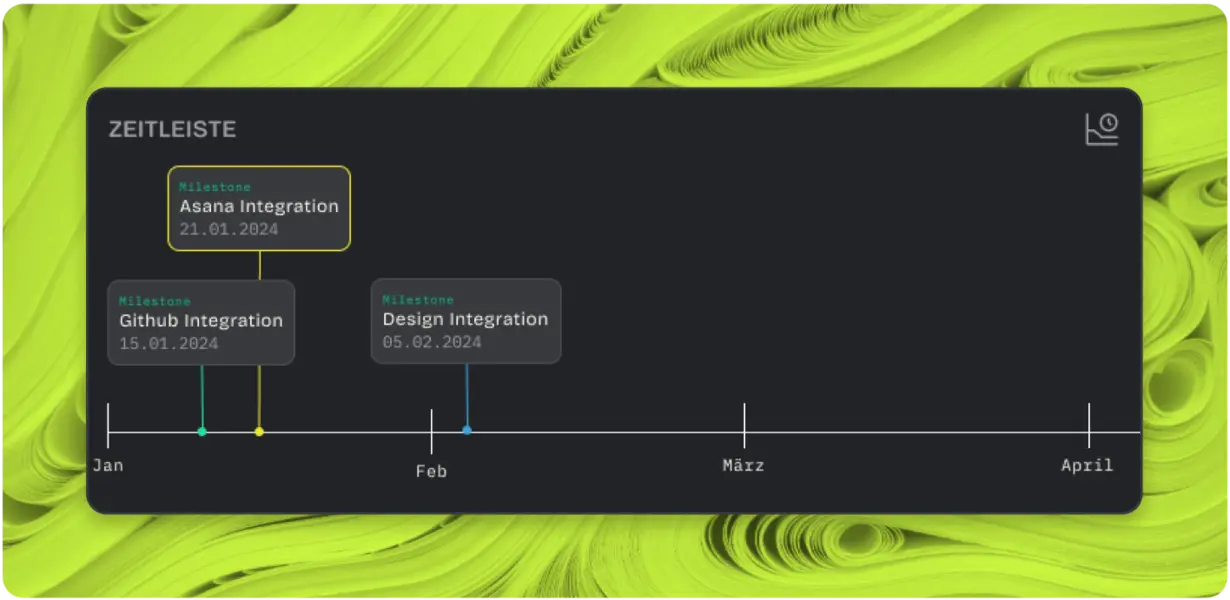This screenshot has width=1230, height=600.
Task: Click the Feb month label
Action: tap(431, 471)
